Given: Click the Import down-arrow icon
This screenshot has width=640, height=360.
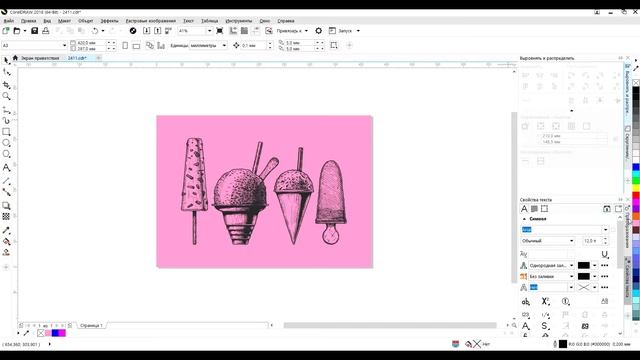Looking at the screenshot, I should coord(147,31).
